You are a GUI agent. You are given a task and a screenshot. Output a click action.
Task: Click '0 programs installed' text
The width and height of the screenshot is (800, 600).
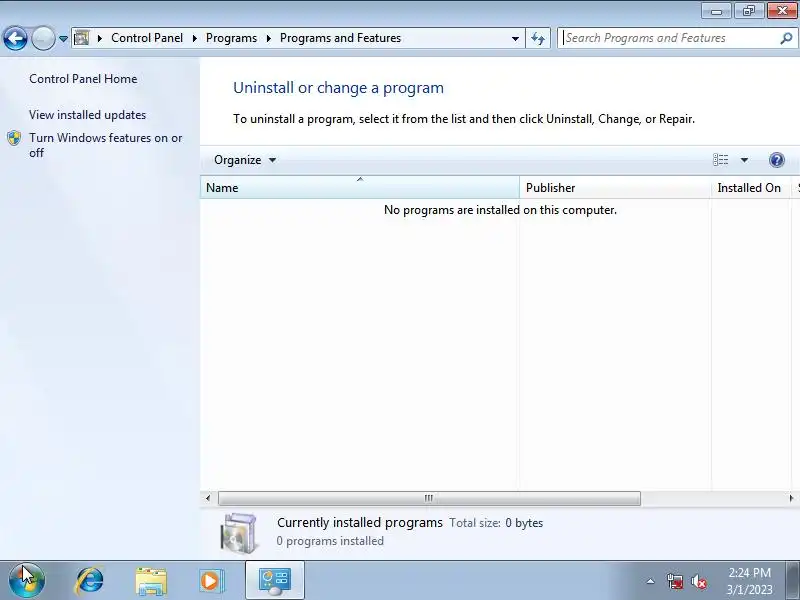pos(330,541)
